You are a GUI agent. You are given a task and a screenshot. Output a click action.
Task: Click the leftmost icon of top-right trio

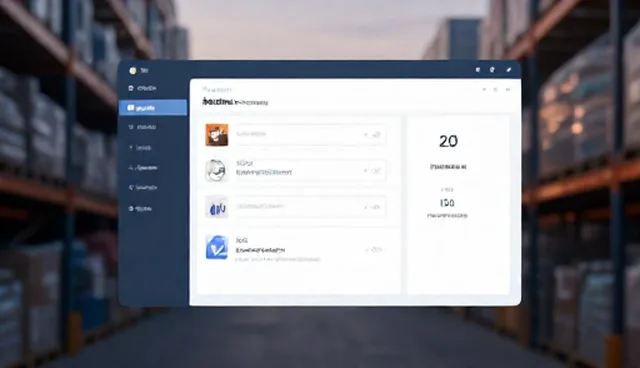pyautogui.click(x=478, y=70)
